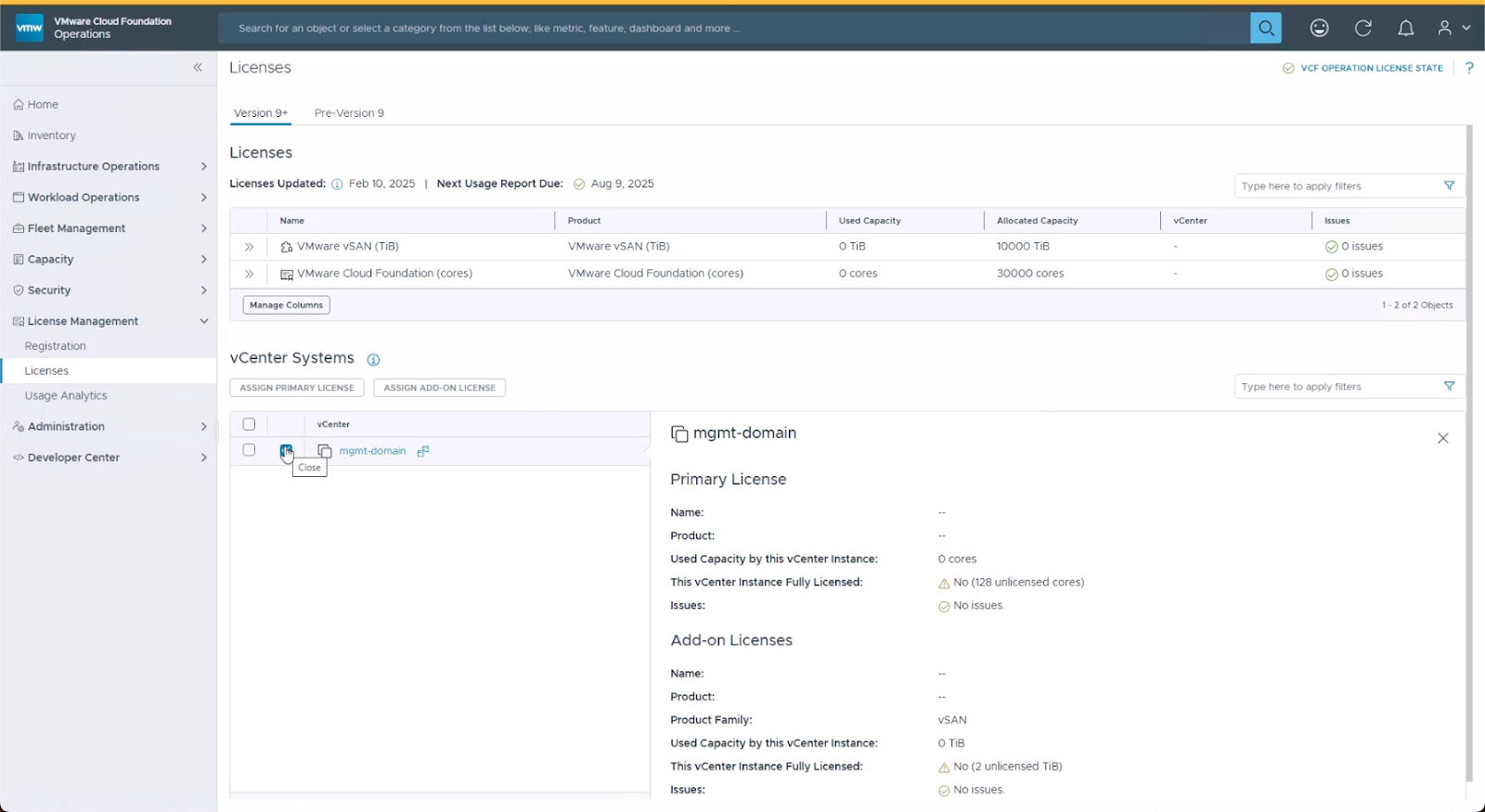Click the Licenses Updated info icon
Viewport: 1485px width, 812px height.
(x=337, y=184)
